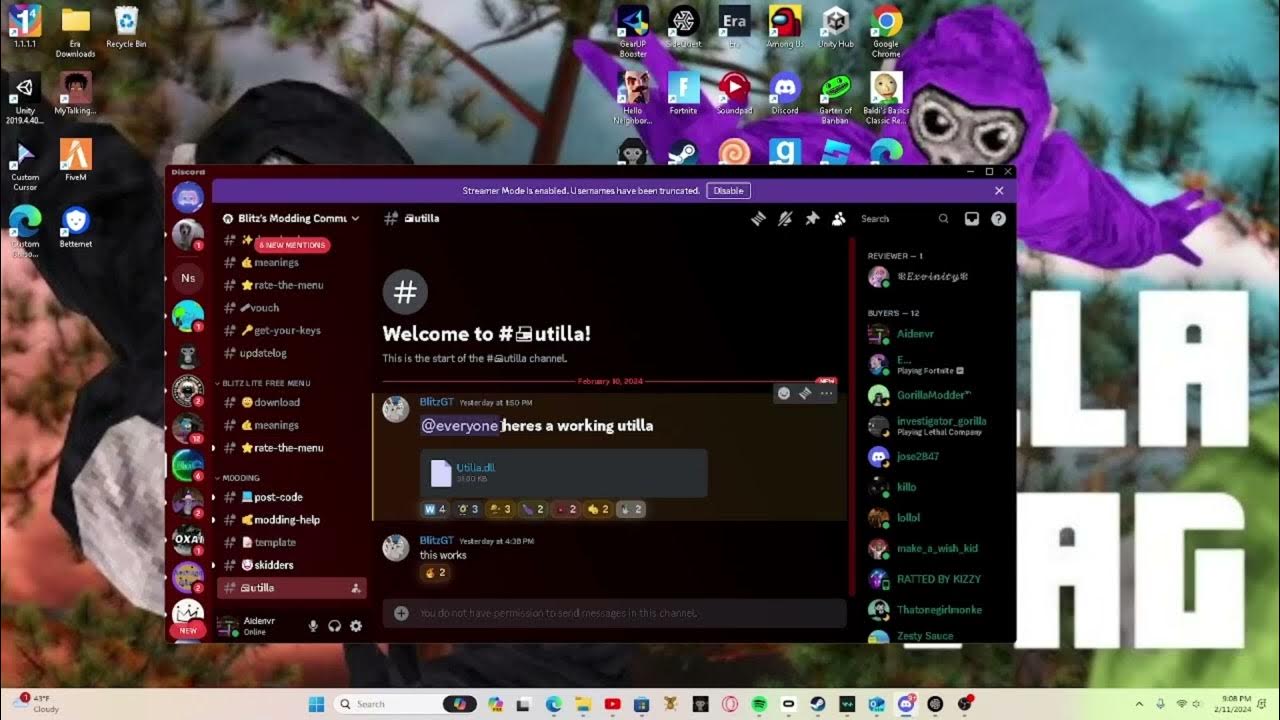Open weather widget showing 43°F Cloudy

[x=36, y=704]
